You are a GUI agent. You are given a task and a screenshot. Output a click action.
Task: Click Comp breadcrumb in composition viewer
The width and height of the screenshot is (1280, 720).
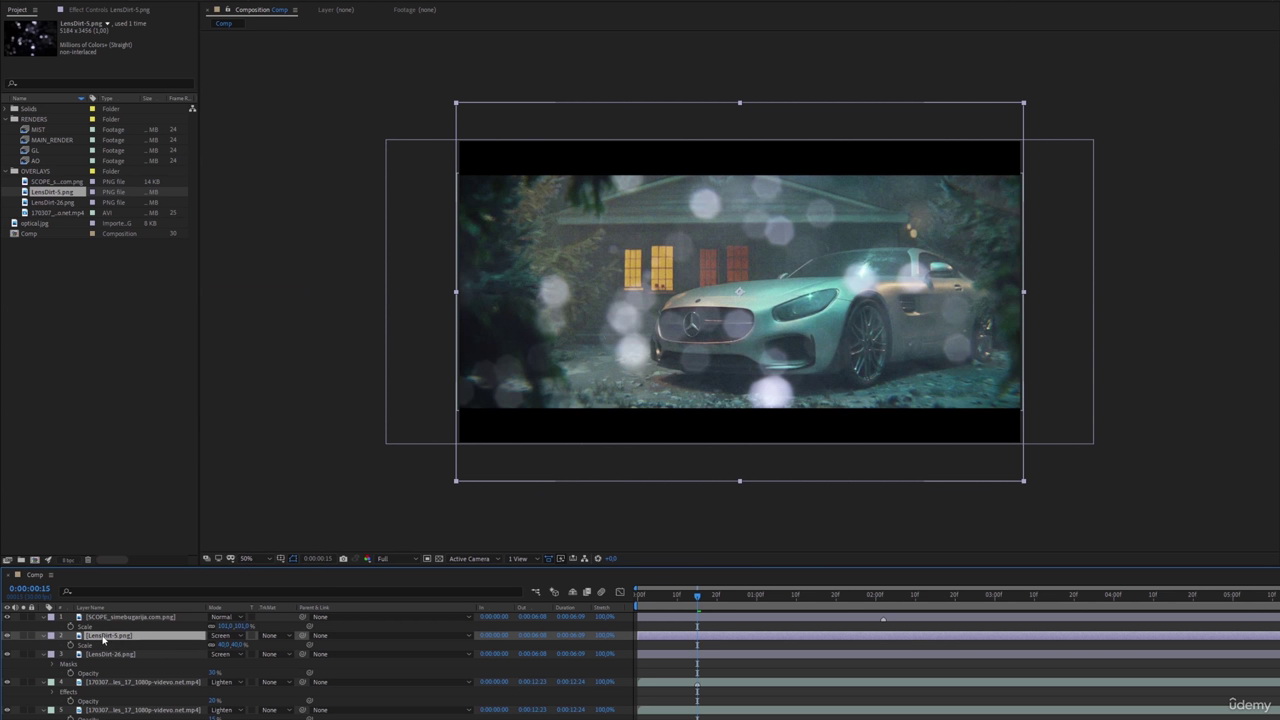tap(223, 23)
